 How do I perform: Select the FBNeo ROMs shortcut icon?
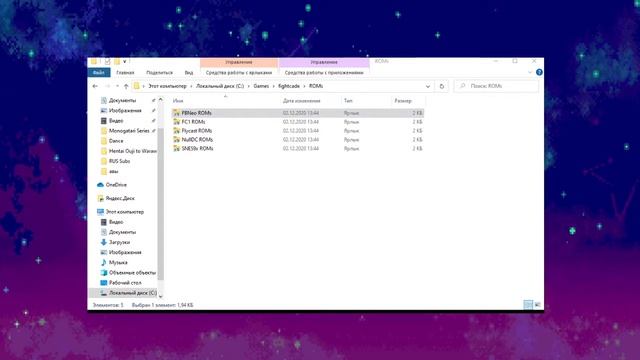tap(176, 113)
